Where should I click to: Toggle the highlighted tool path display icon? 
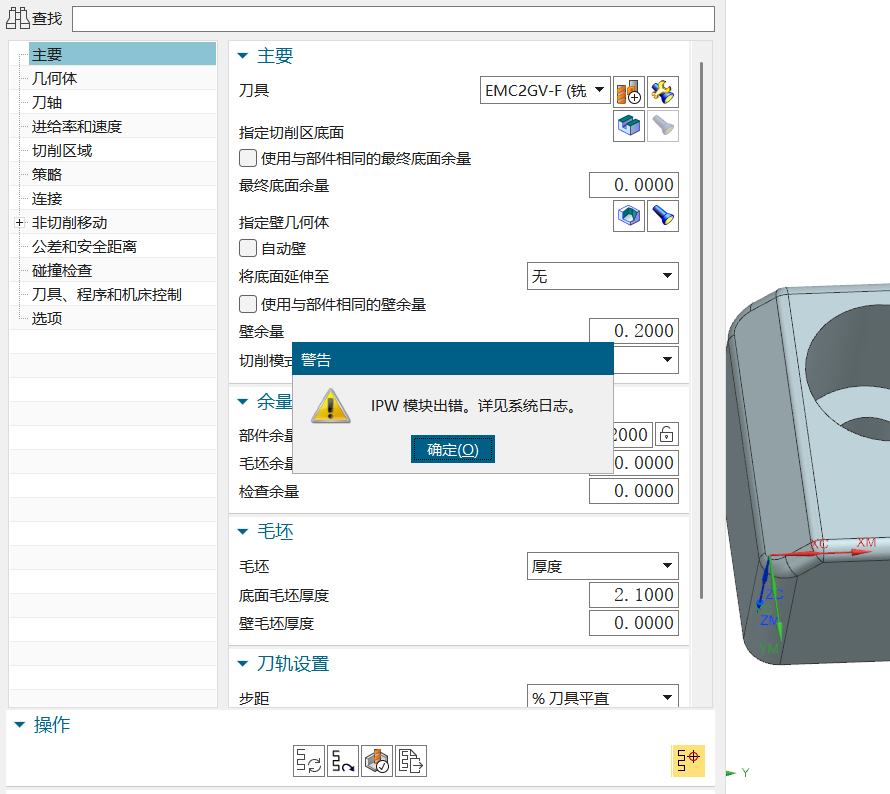click(688, 761)
